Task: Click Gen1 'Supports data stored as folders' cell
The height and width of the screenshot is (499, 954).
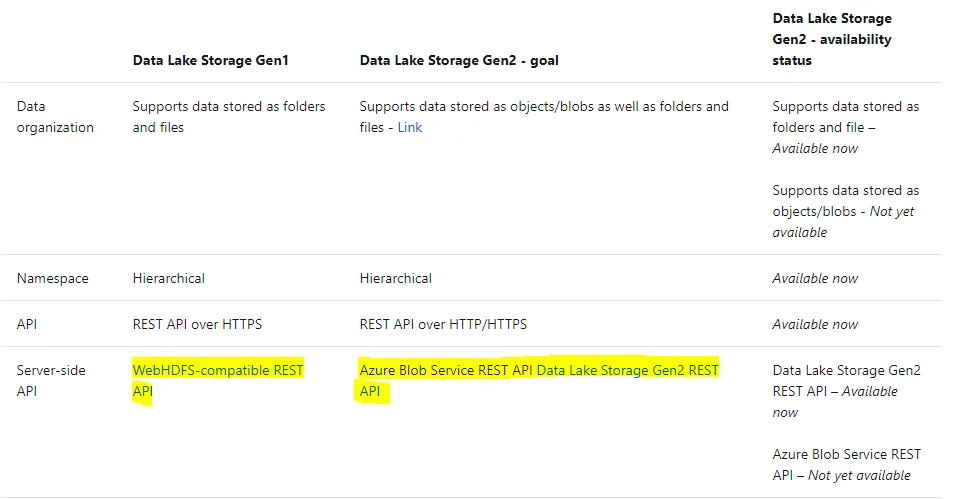Action: coord(229,117)
